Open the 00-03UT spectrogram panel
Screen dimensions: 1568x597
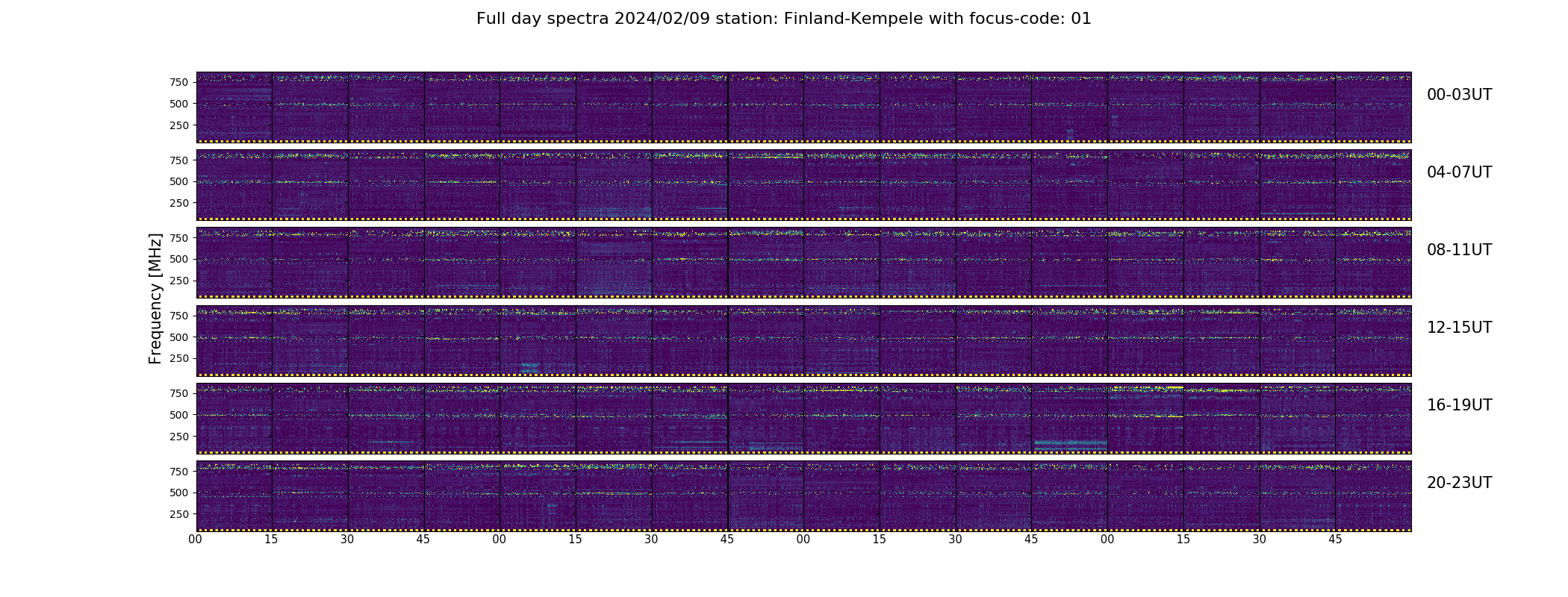click(x=803, y=107)
